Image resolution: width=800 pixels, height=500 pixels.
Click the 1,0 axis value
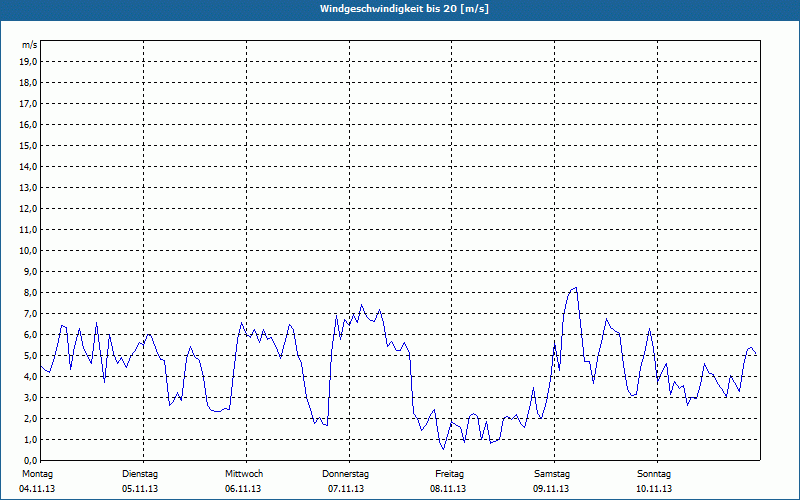[30, 440]
